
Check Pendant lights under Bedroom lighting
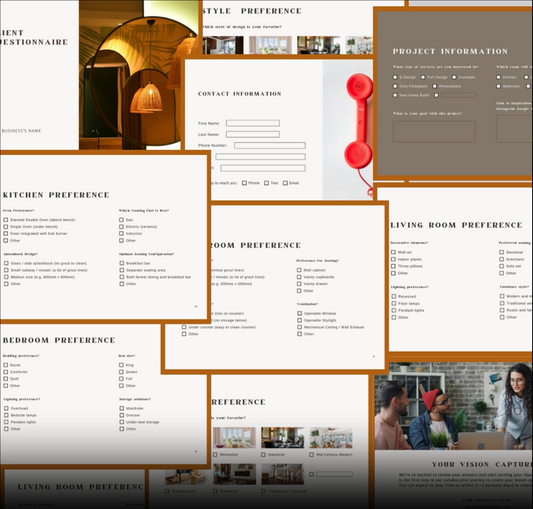coord(6,422)
